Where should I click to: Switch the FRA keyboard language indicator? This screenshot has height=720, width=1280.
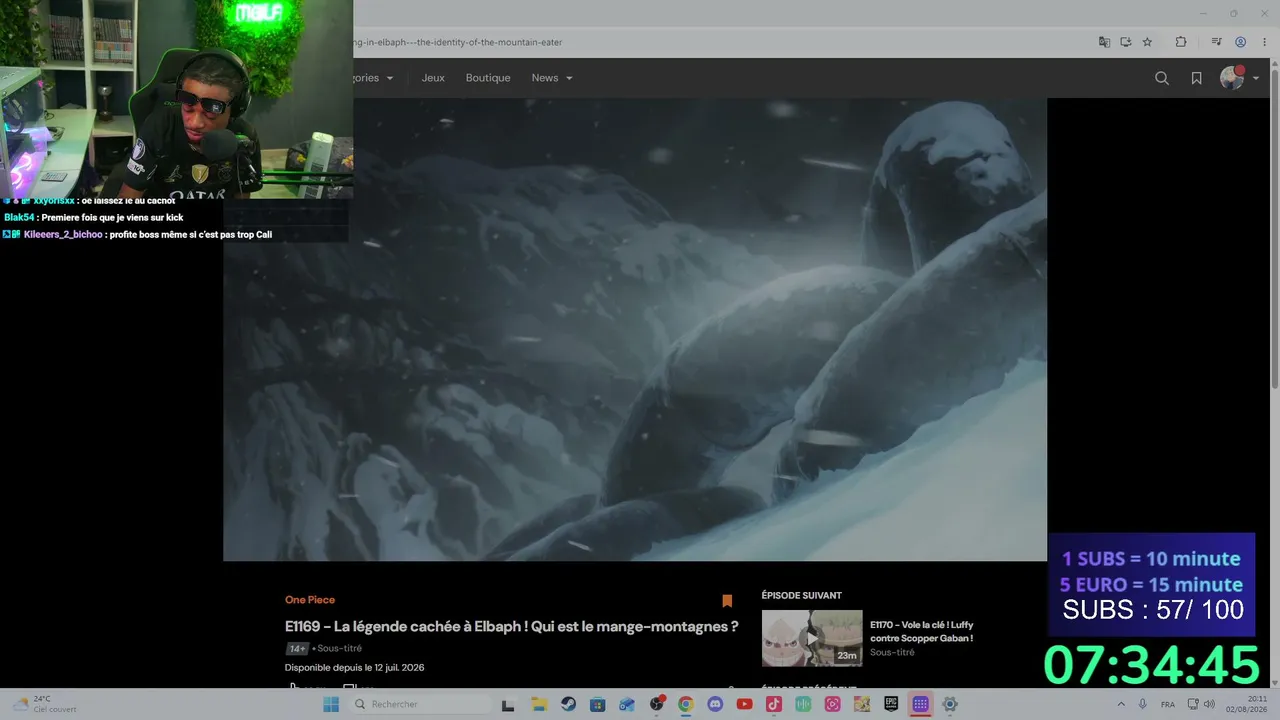click(1168, 704)
